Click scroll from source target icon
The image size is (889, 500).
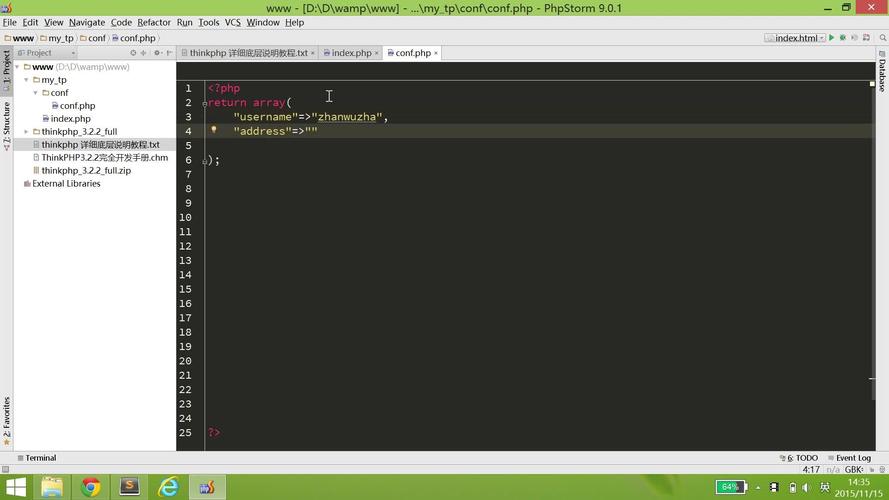click(x=134, y=53)
